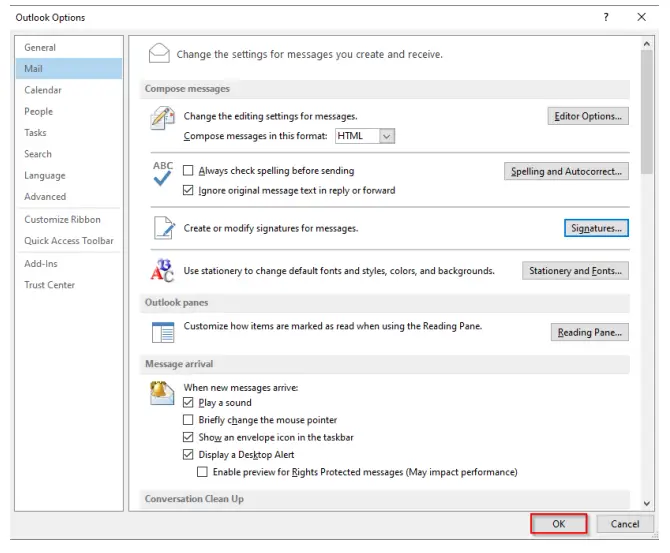
Task: Open the Search options category
Action: coord(69,154)
